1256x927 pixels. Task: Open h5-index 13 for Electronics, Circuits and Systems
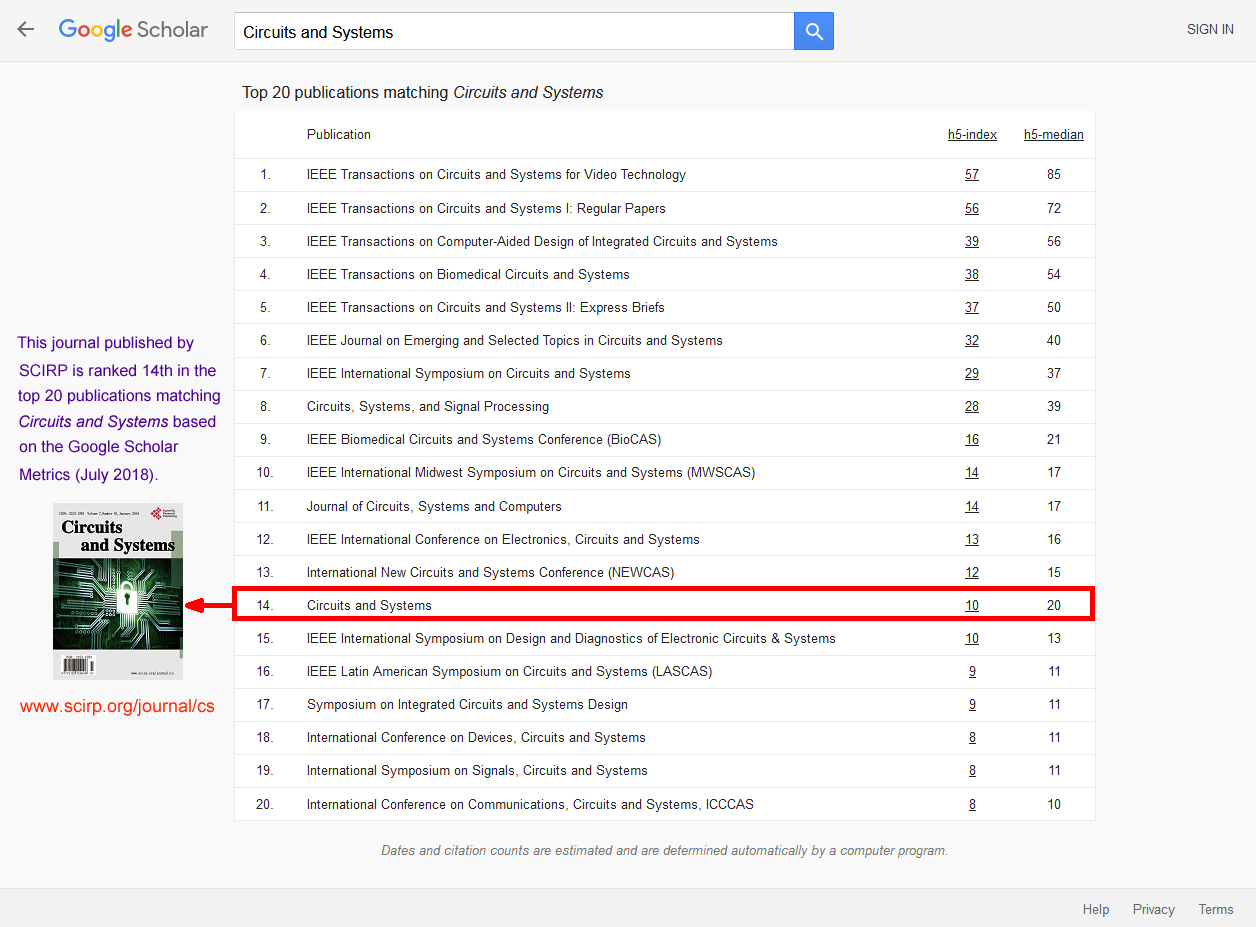point(972,539)
